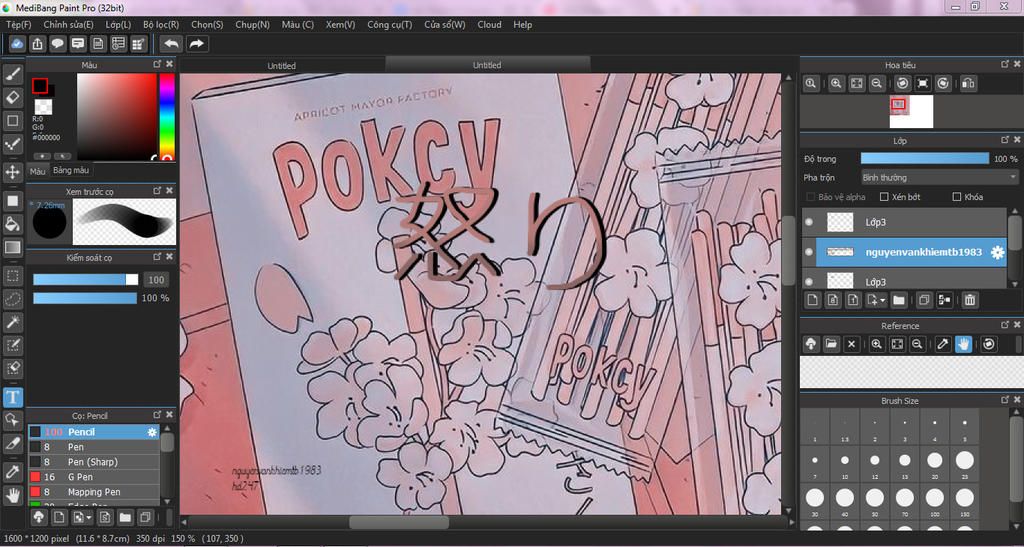Click the Bảo vệ alpha checkbox

click(x=811, y=196)
